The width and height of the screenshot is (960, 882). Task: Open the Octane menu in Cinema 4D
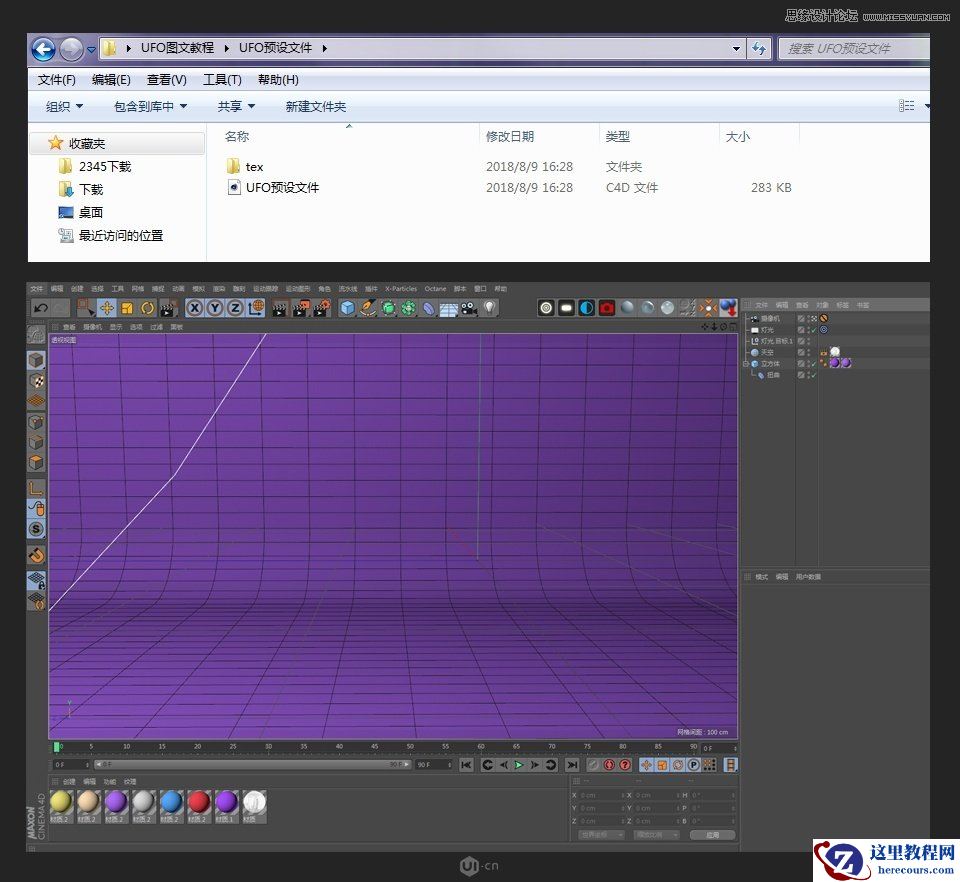[435, 288]
